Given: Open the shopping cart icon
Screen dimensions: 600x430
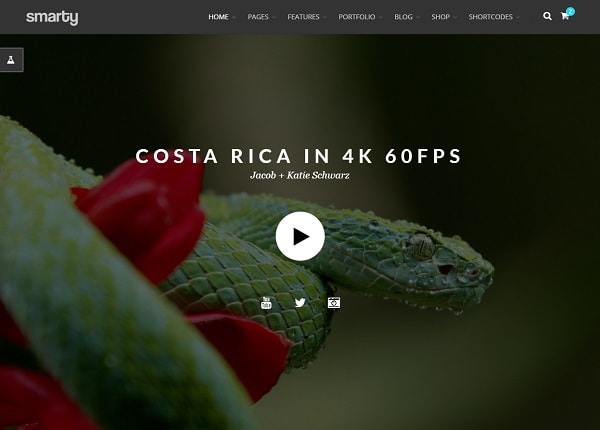Looking at the screenshot, I should point(564,16).
